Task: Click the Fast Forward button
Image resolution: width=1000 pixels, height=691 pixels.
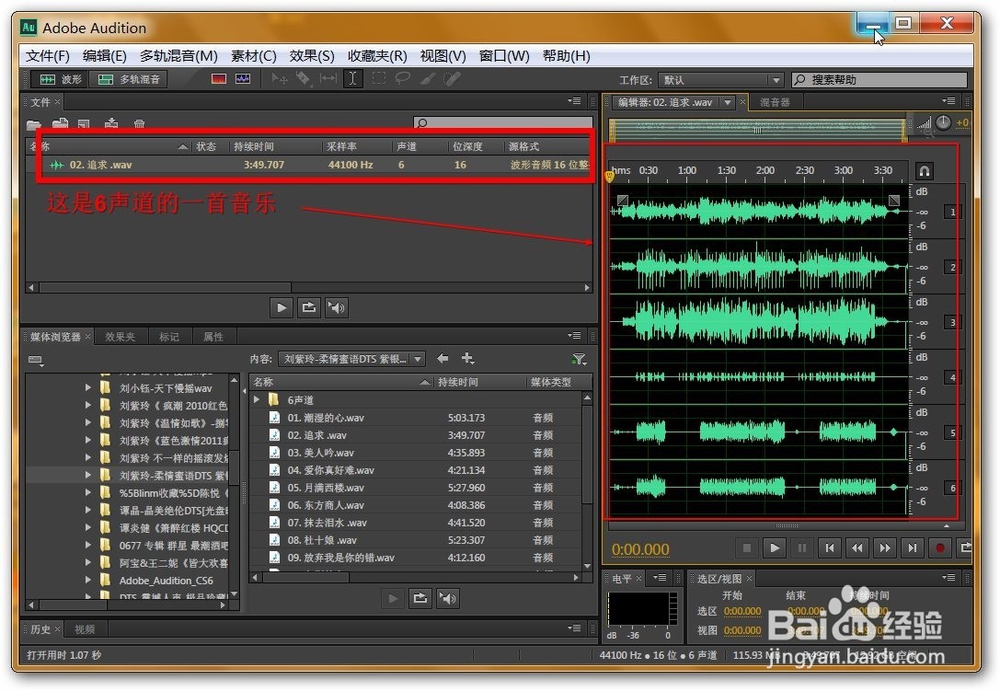Action: [885, 547]
